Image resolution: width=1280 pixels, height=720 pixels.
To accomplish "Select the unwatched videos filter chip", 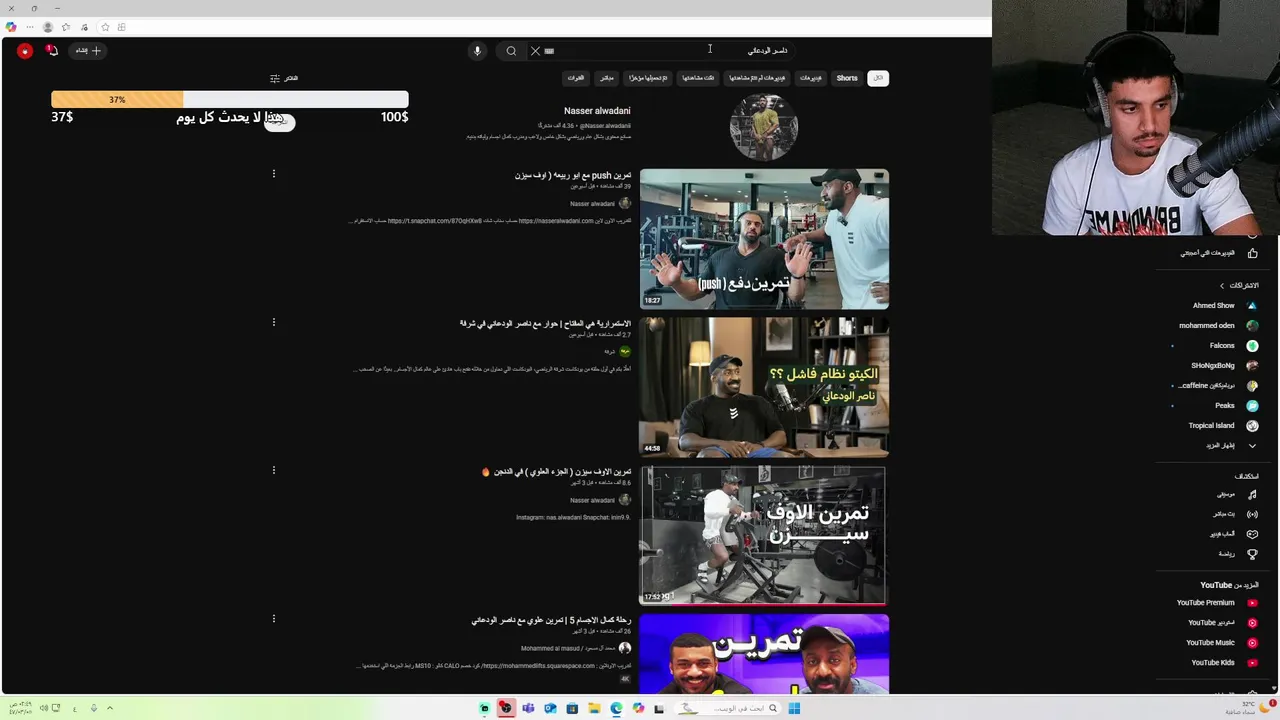I will 757,78.
